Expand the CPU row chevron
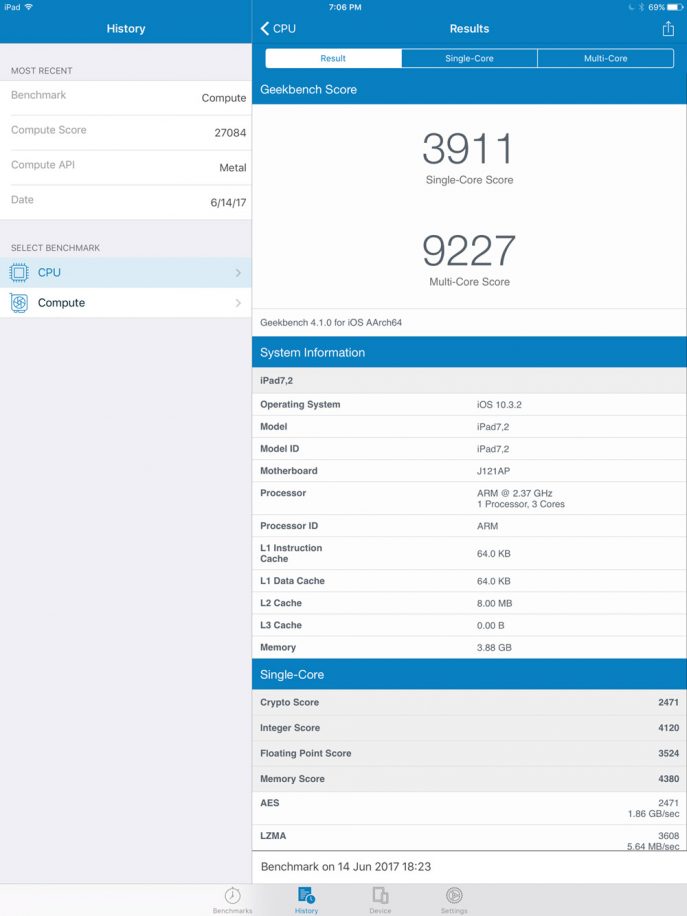The width and height of the screenshot is (687, 916). point(238,273)
